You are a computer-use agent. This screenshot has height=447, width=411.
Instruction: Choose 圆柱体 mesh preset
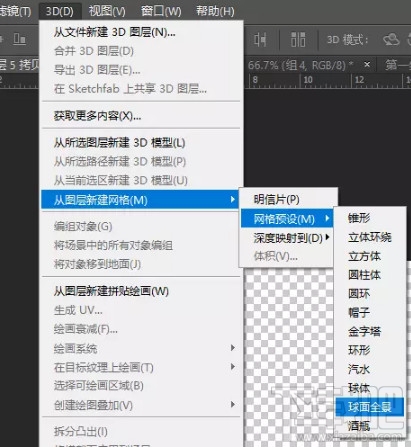coord(370,275)
